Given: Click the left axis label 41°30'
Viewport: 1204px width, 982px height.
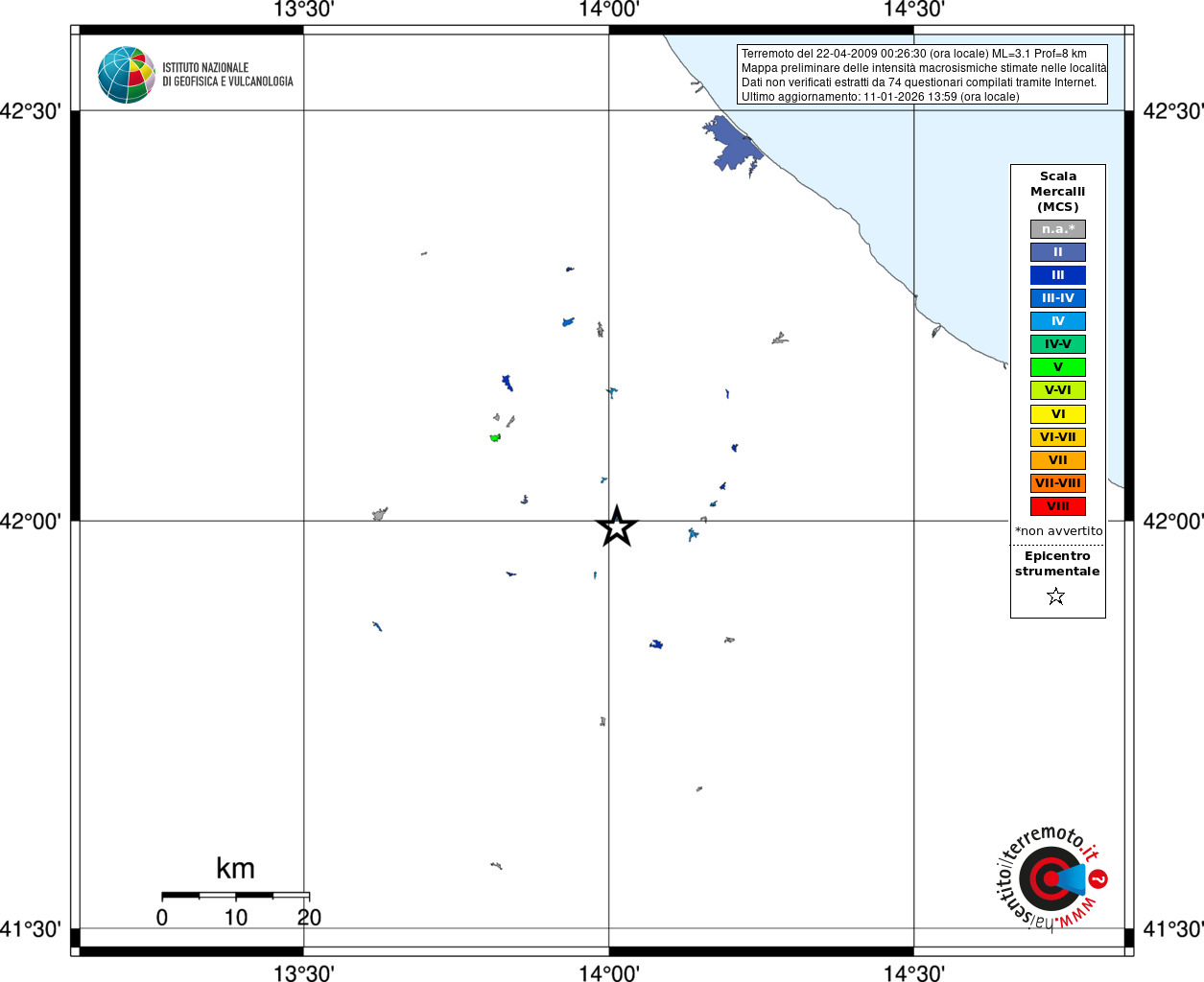Looking at the screenshot, I should [x=31, y=929].
